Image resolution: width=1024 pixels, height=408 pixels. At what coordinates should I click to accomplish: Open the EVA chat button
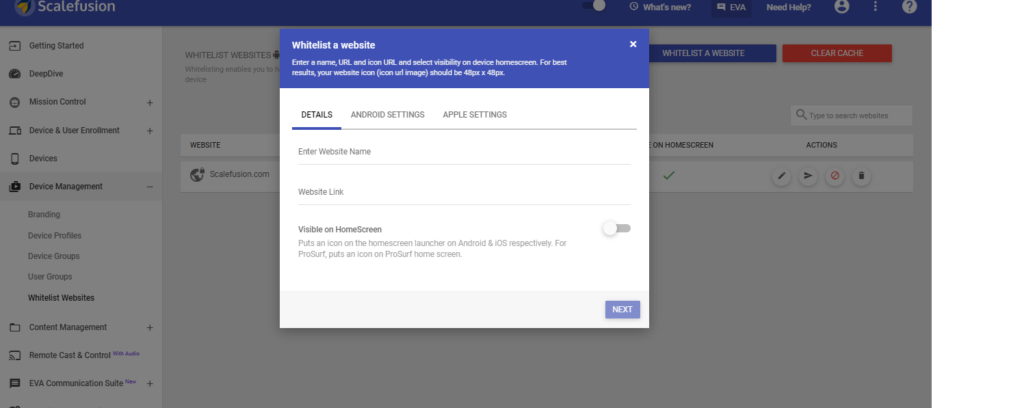click(731, 7)
